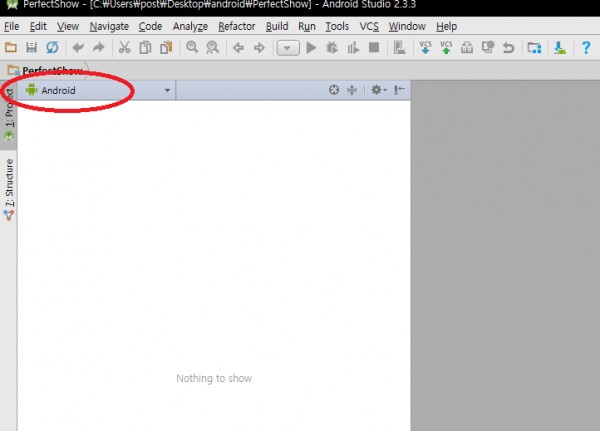Open the Project Structure icon
Image resolution: width=600 pixels, height=431 pixels.
534,48
